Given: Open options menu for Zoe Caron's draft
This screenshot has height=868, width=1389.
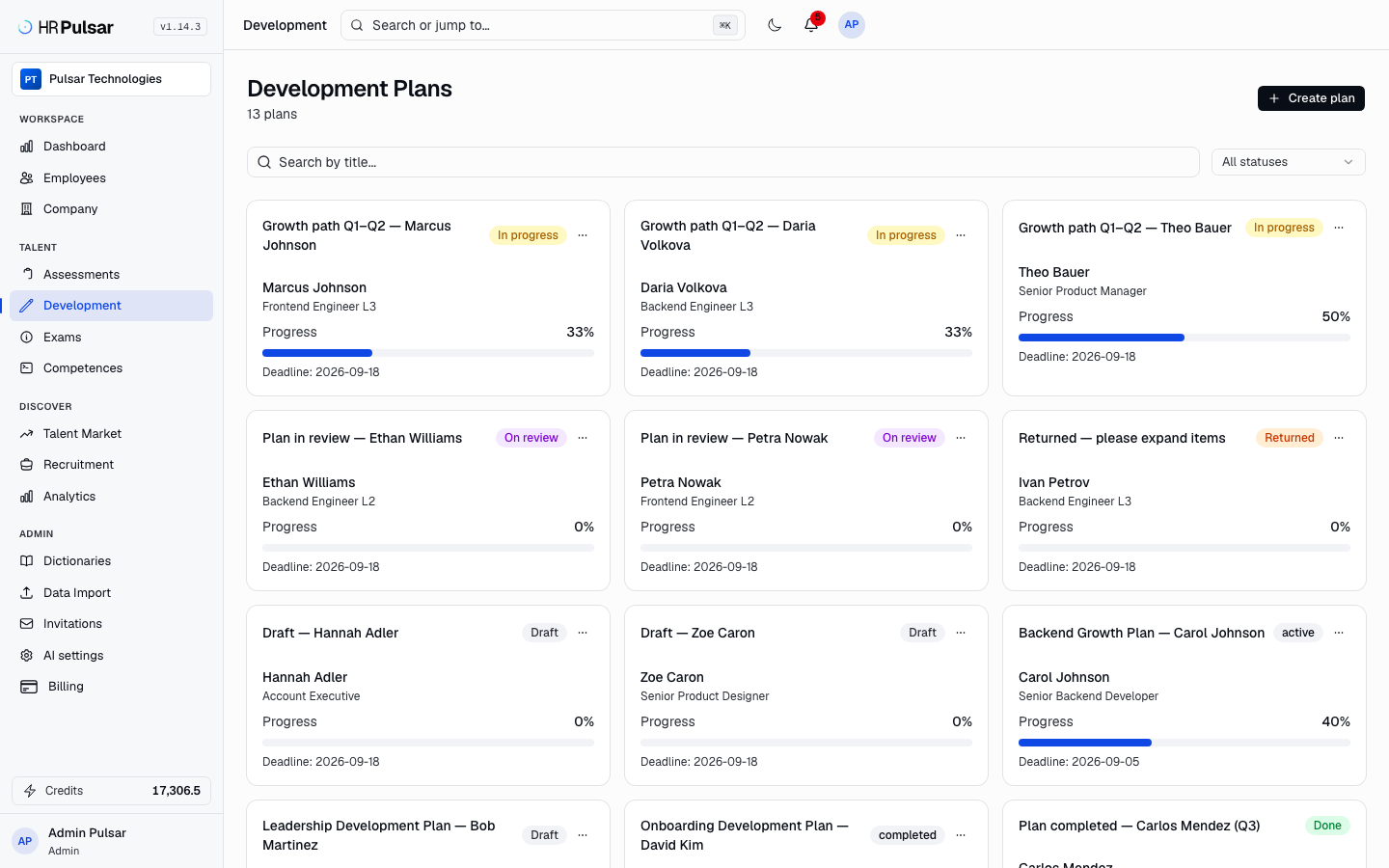Looking at the screenshot, I should [961, 633].
